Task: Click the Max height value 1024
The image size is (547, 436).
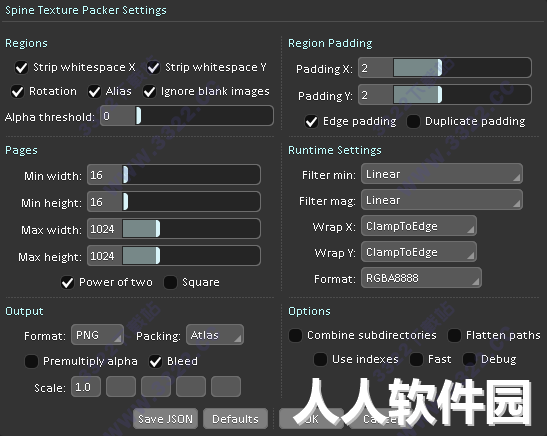Action: click(x=105, y=256)
